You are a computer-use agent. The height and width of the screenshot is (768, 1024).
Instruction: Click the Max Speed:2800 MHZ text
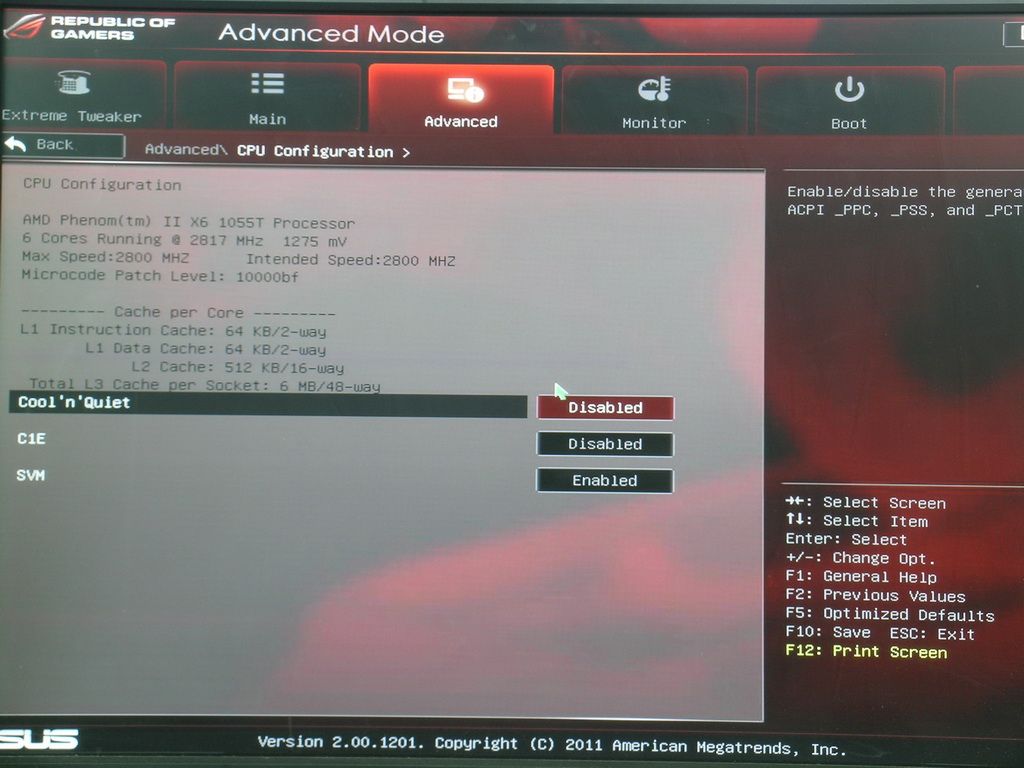pyautogui.click(x=105, y=257)
